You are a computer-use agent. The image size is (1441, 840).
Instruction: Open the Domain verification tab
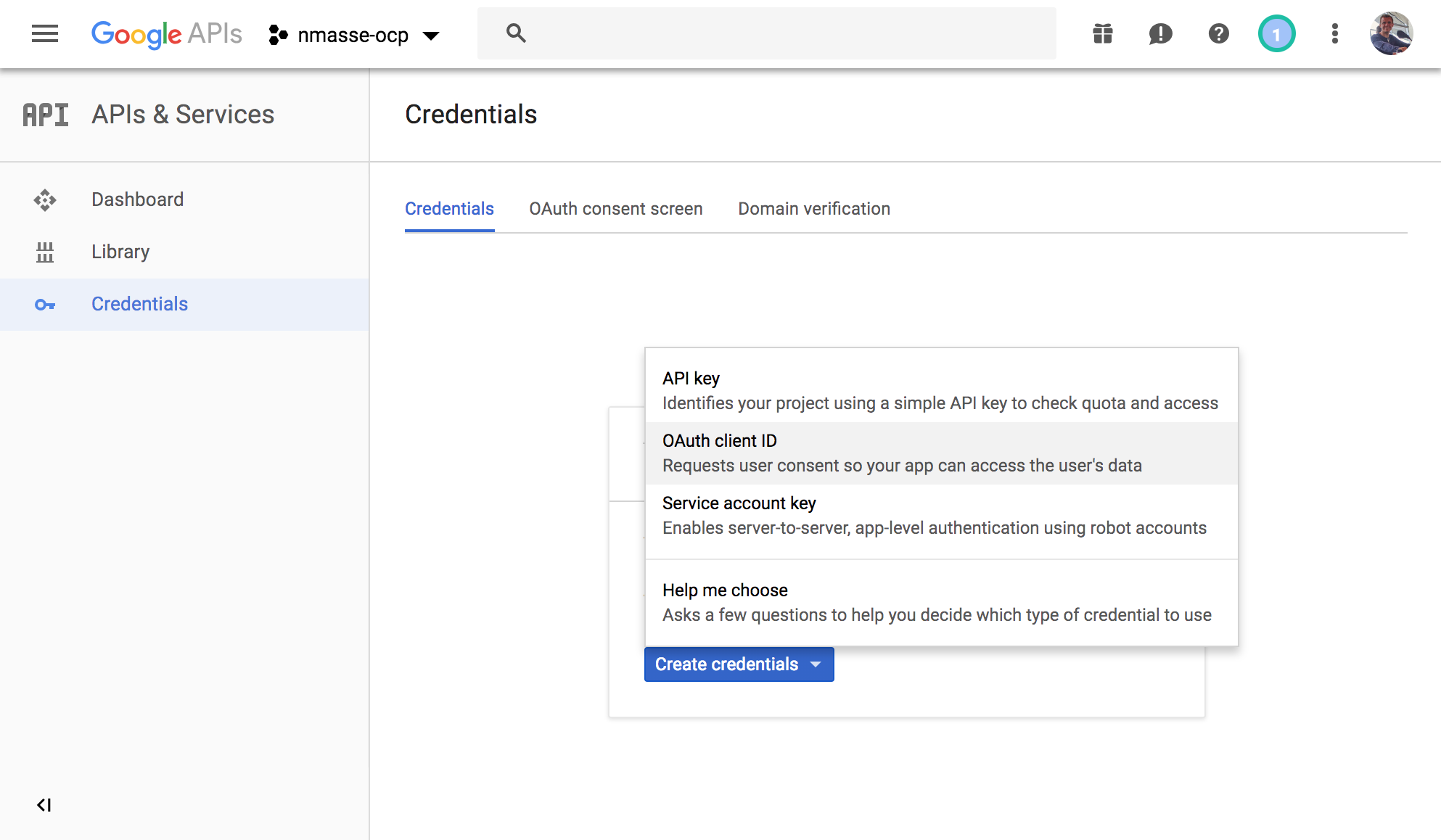pos(813,209)
